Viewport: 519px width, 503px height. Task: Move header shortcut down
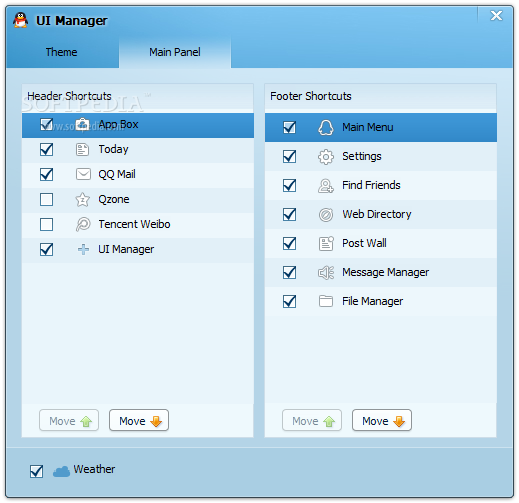coord(139,421)
